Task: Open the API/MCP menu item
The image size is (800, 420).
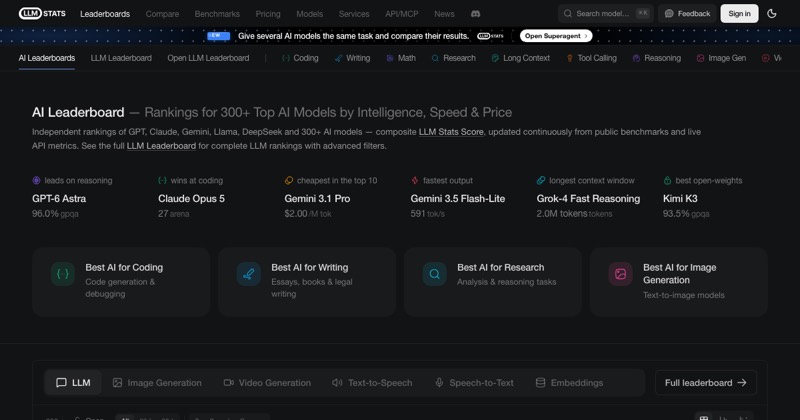Action: tap(402, 14)
